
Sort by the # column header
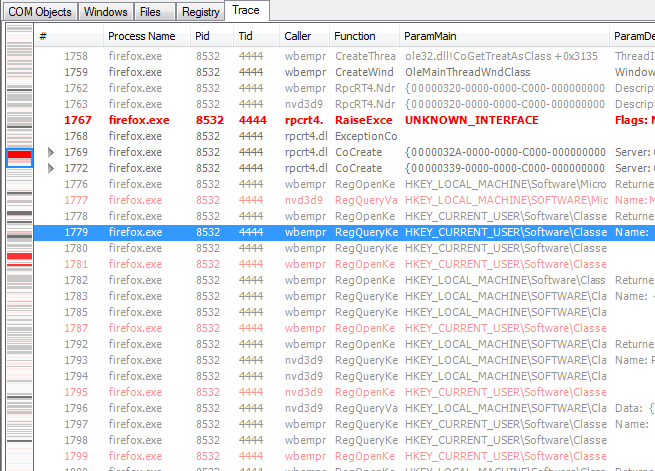(x=69, y=36)
